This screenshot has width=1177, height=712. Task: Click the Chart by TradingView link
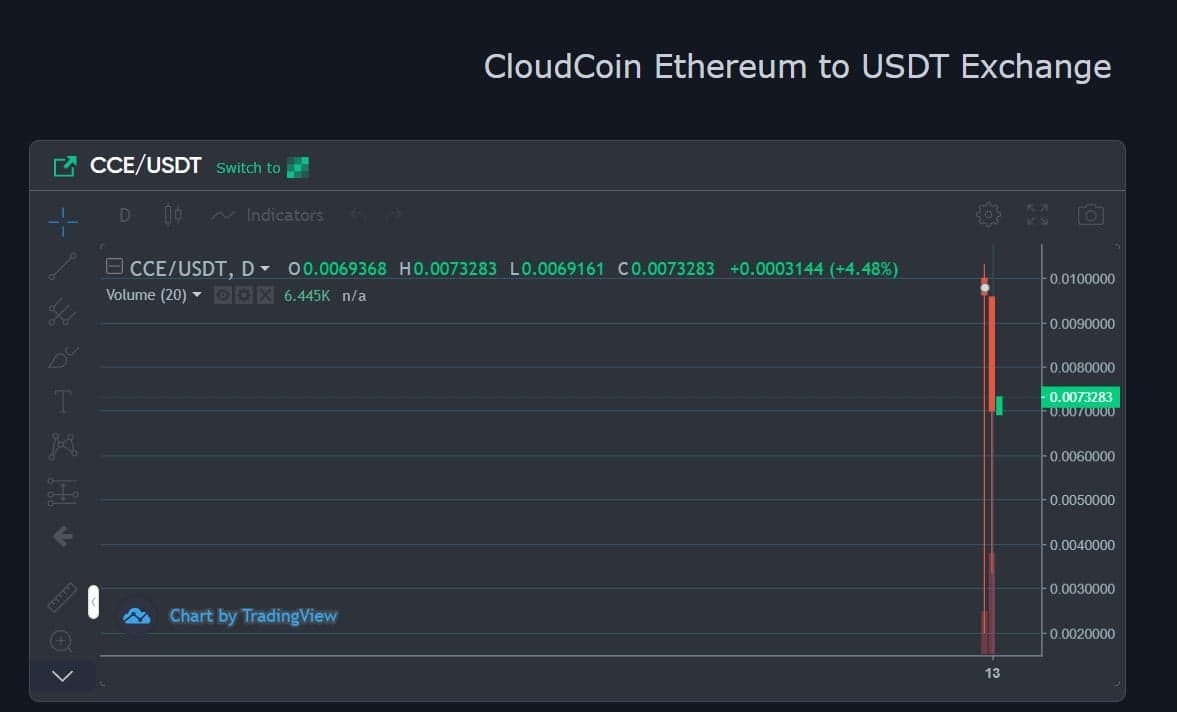coord(253,615)
